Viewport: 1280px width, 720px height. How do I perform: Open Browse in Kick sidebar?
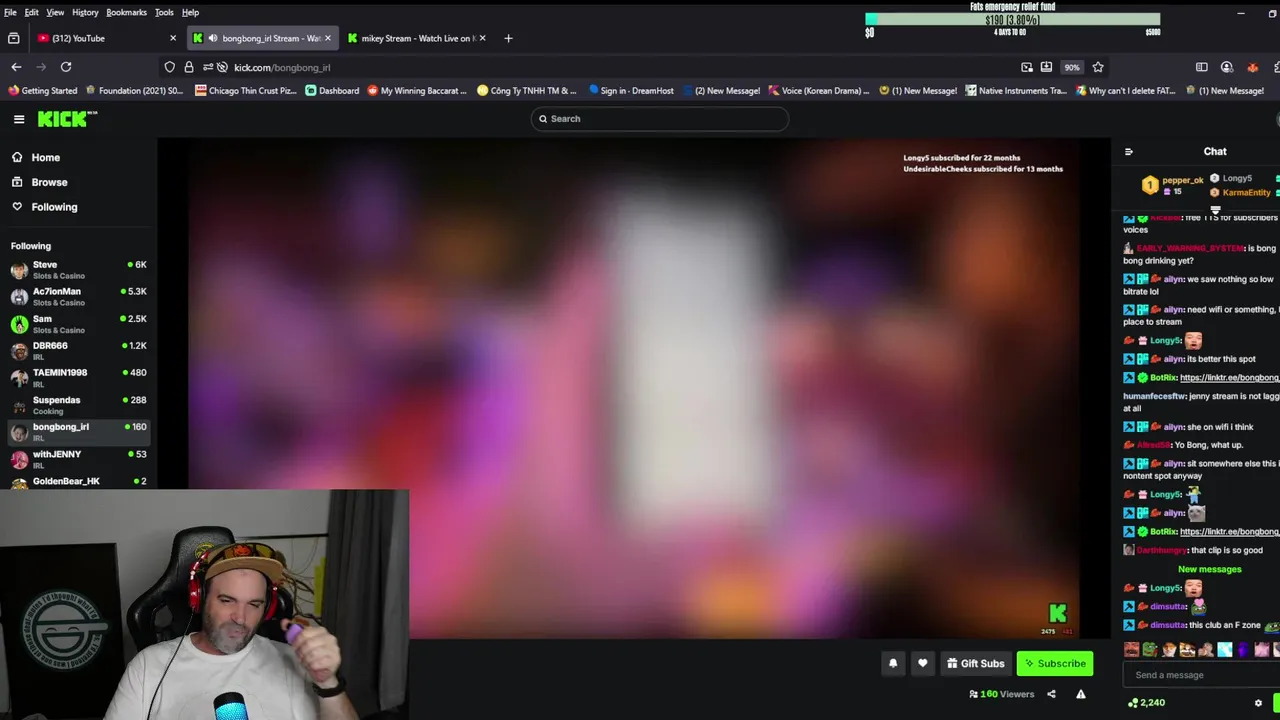tap(49, 182)
